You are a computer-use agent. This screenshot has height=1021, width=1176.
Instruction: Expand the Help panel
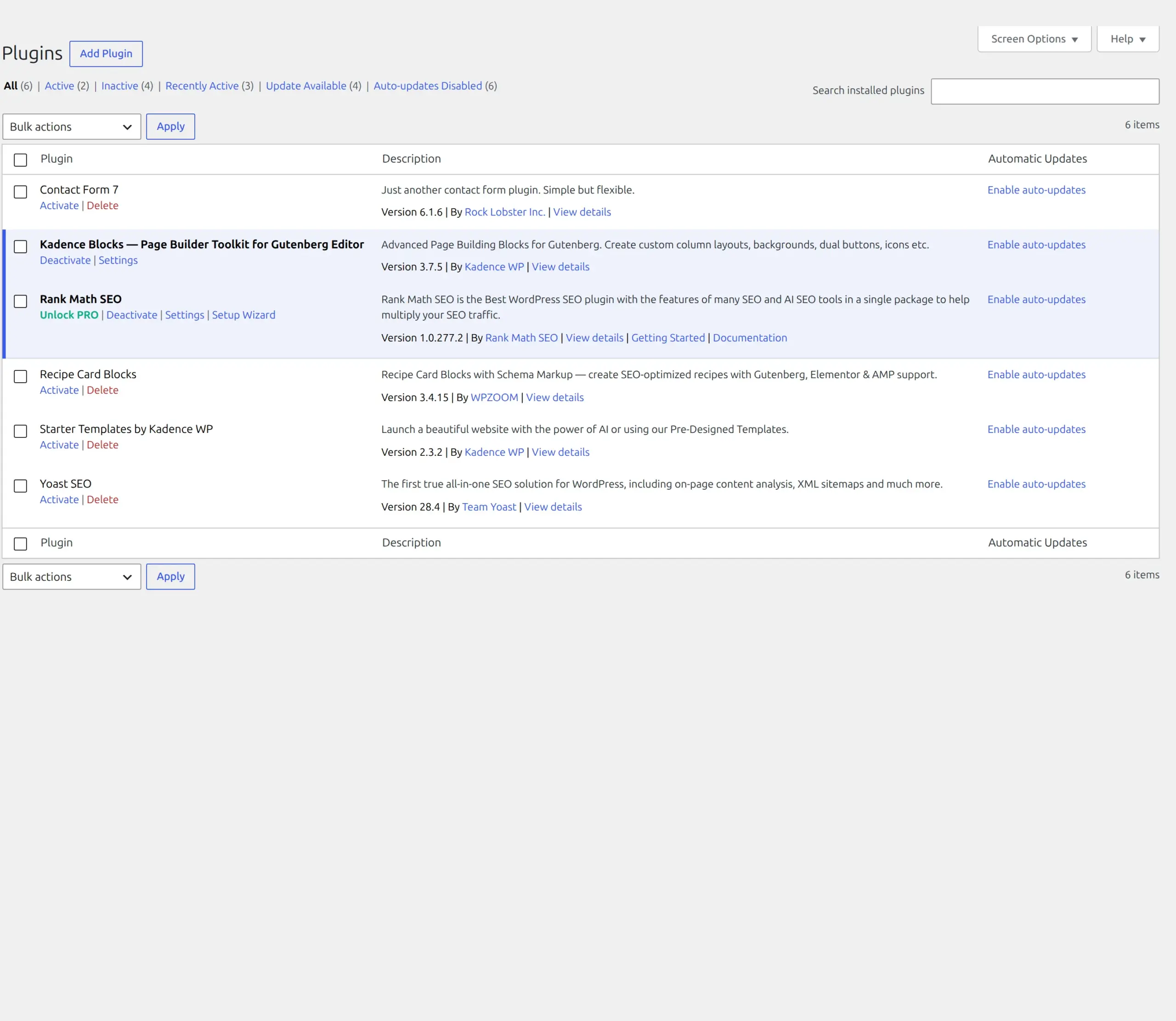coord(1128,39)
